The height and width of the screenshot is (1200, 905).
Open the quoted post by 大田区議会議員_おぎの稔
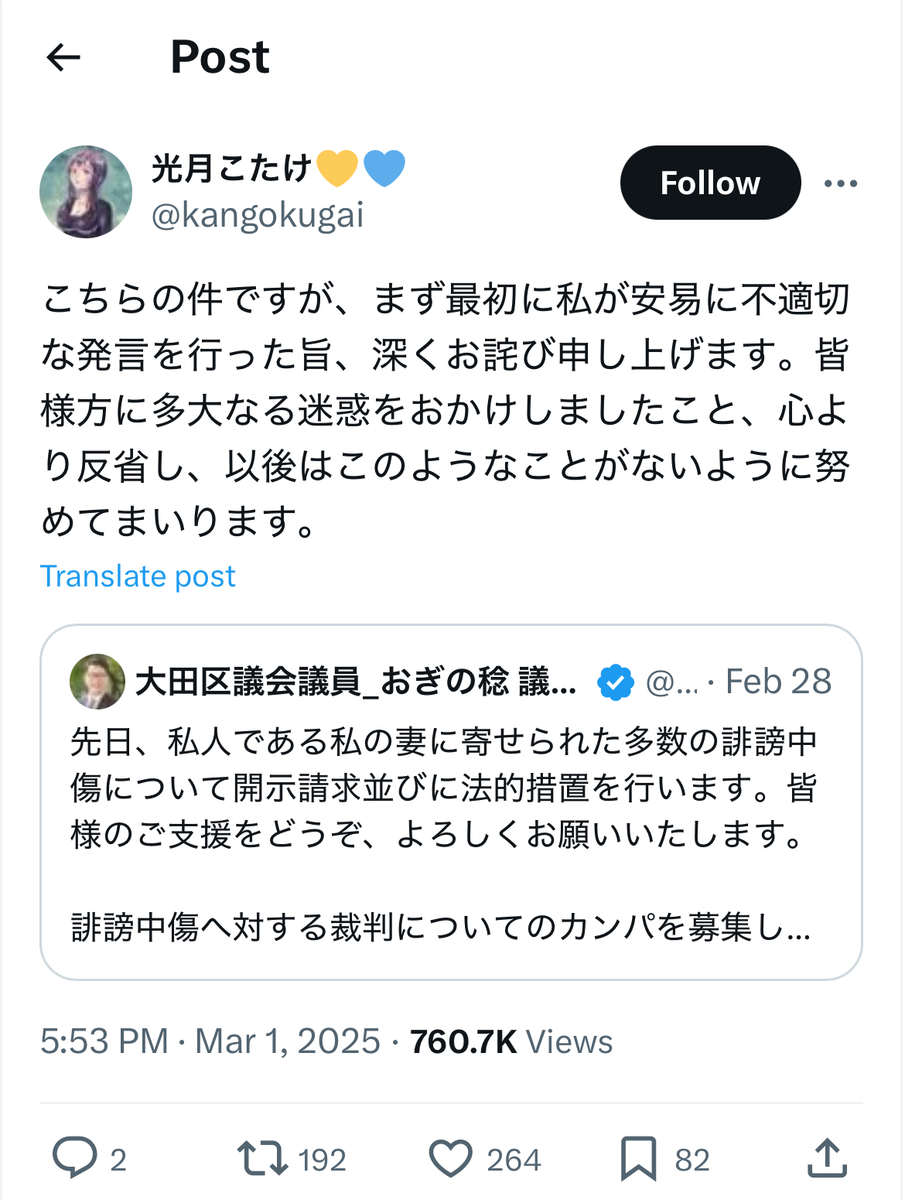[451, 802]
